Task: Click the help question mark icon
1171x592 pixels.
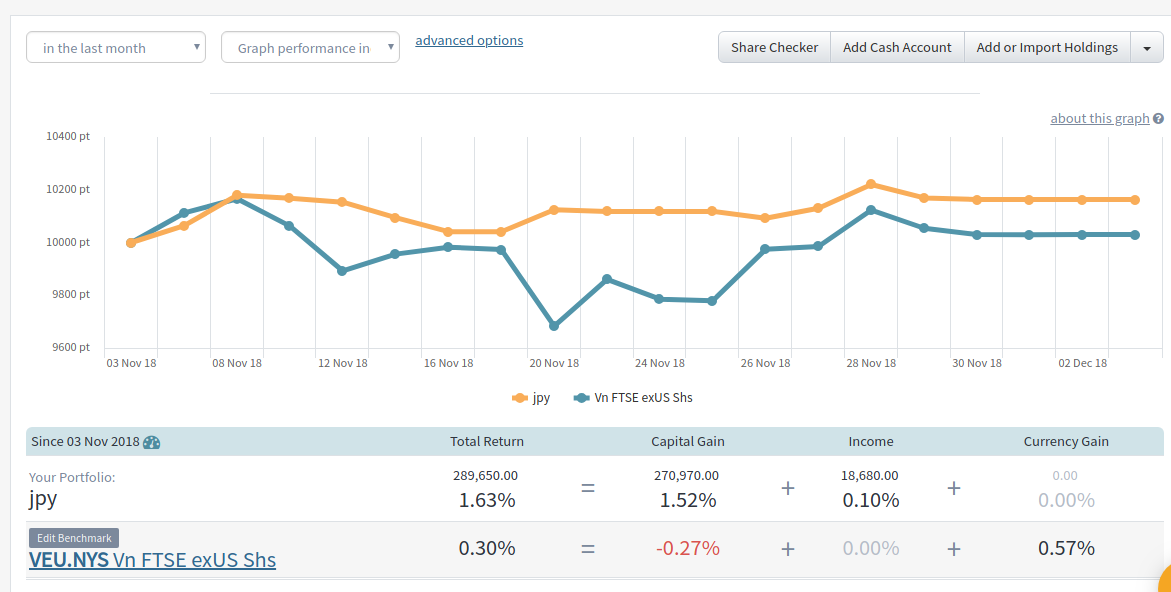Action: 1158,119
